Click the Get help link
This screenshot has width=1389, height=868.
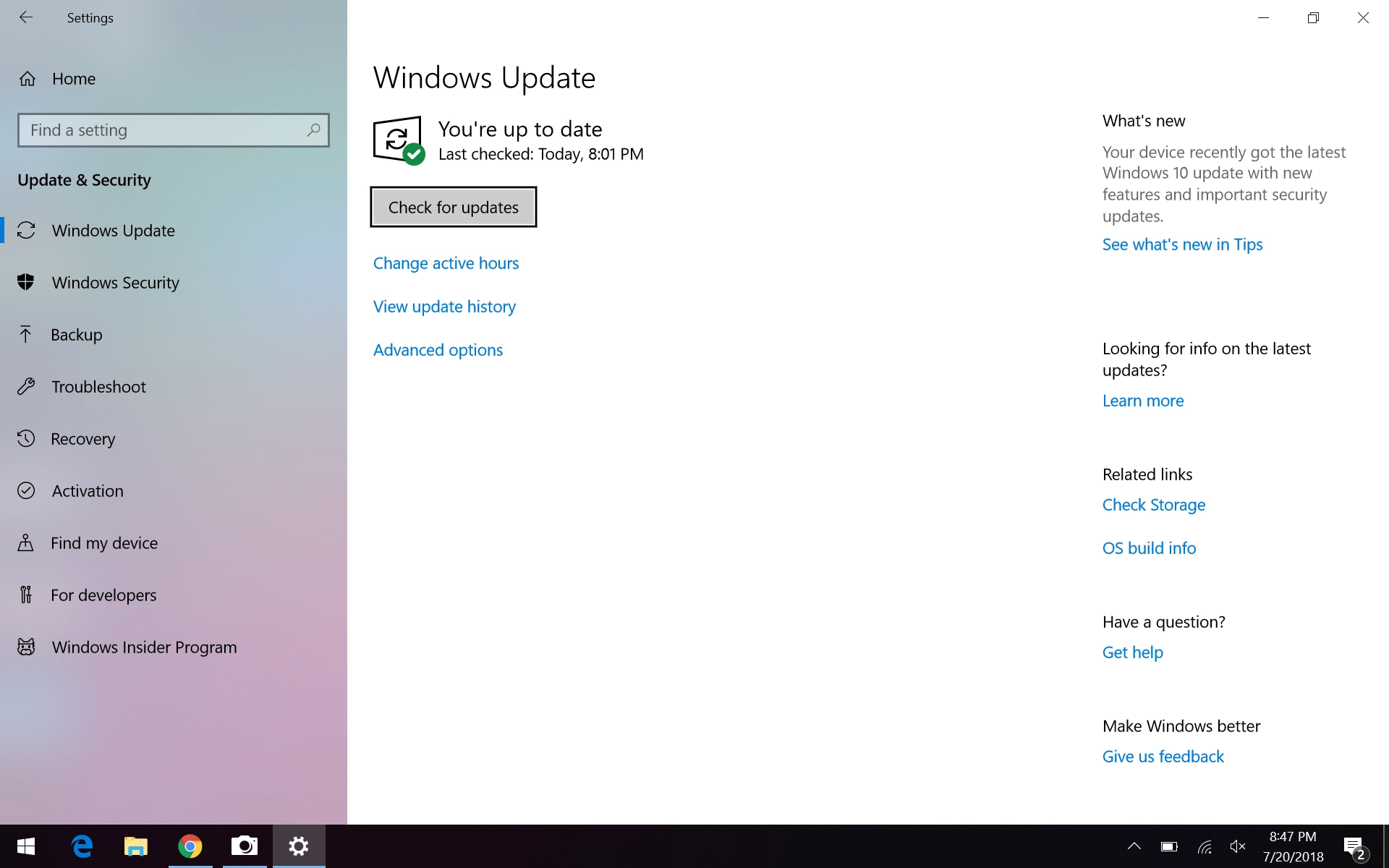point(1133,652)
